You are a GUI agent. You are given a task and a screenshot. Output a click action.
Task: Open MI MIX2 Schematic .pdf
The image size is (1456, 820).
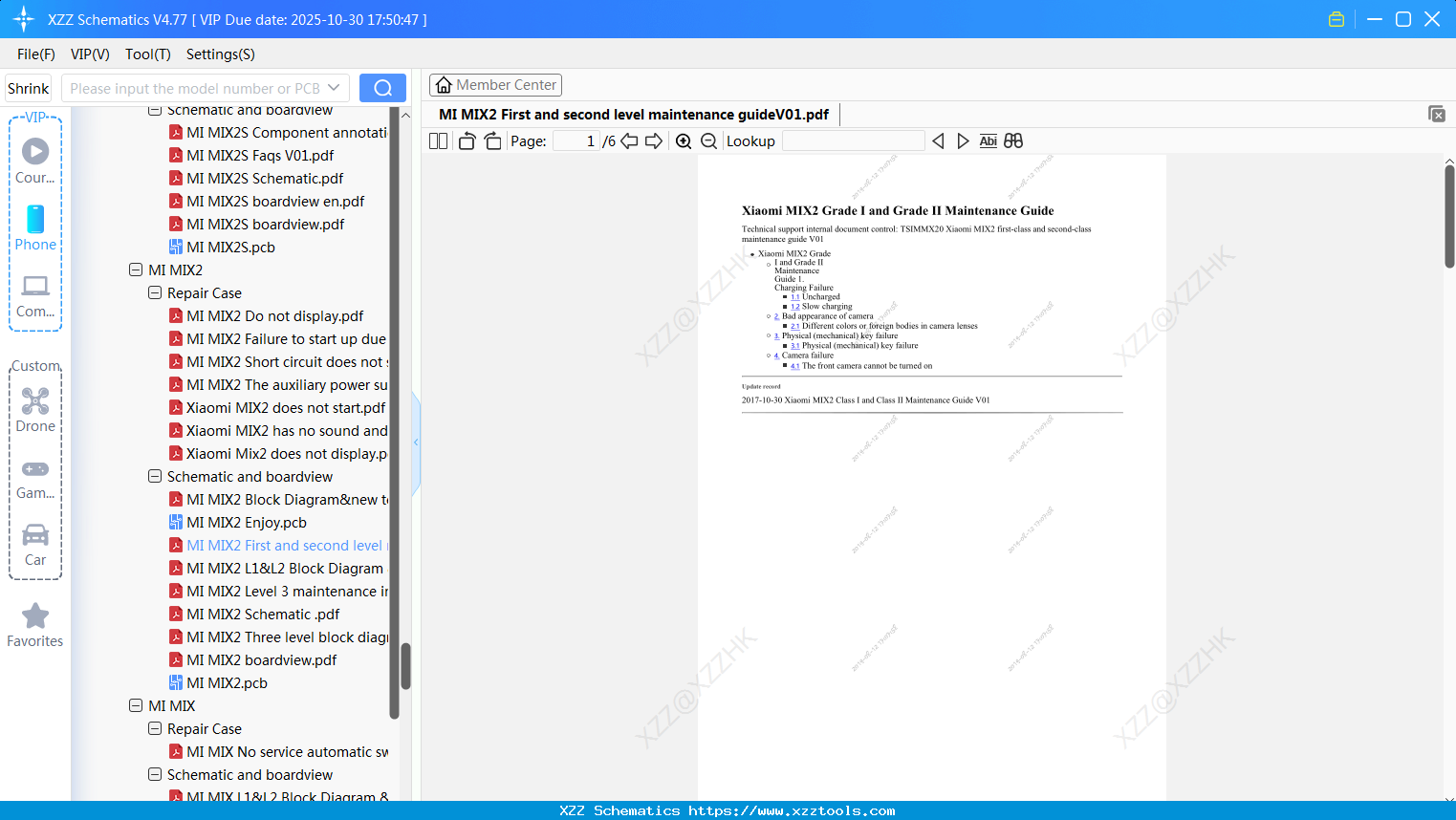click(263, 615)
